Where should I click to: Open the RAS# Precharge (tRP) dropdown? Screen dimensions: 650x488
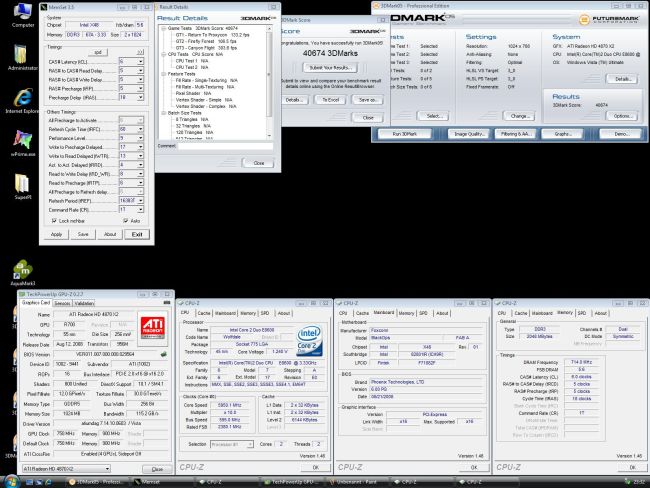click(131, 88)
